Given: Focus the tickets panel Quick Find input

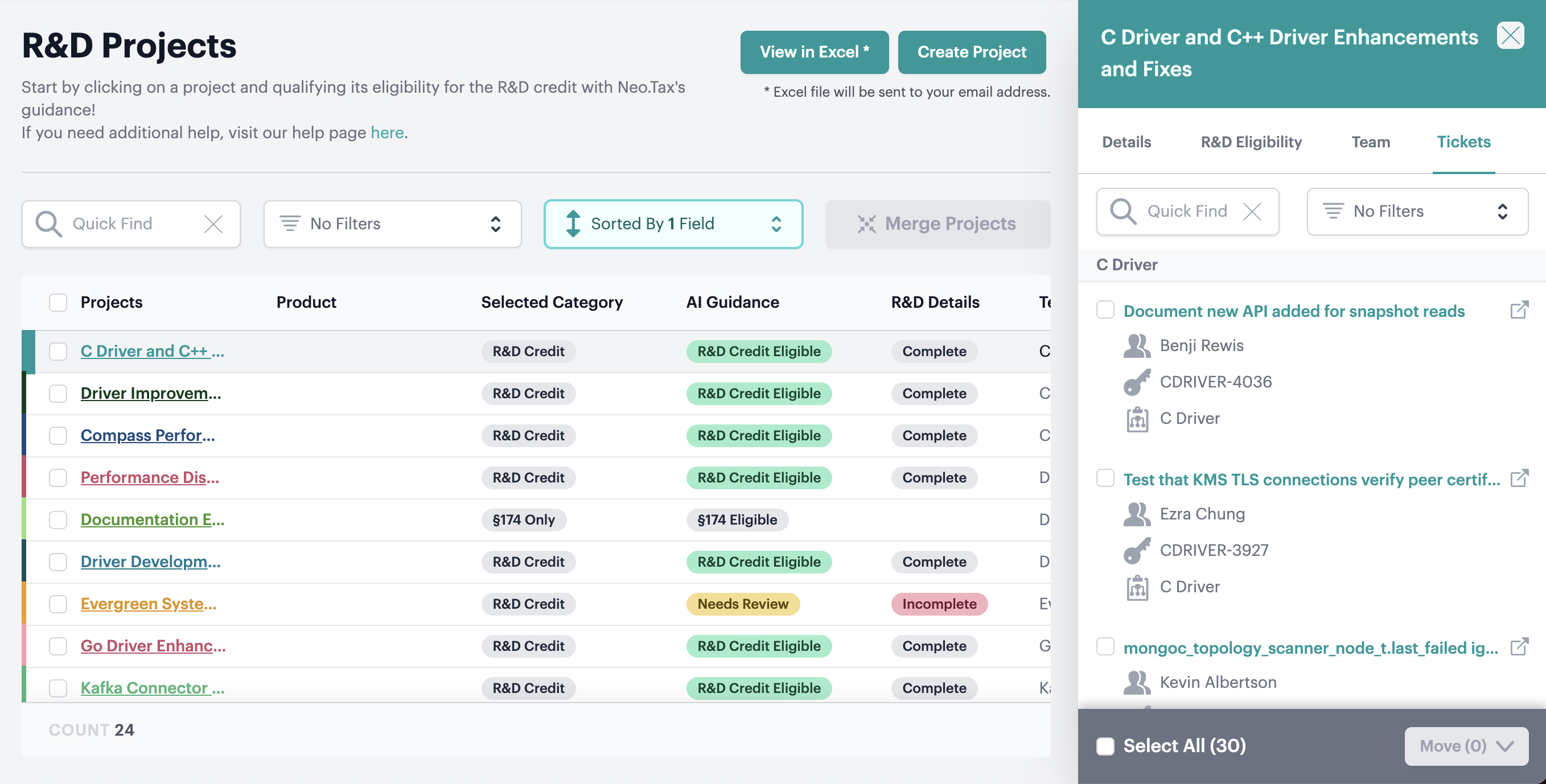Looking at the screenshot, I should (1188, 211).
